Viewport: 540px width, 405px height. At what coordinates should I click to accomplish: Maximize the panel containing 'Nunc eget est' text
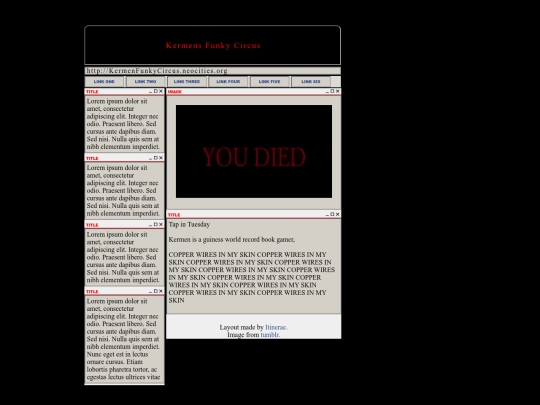click(x=156, y=291)
